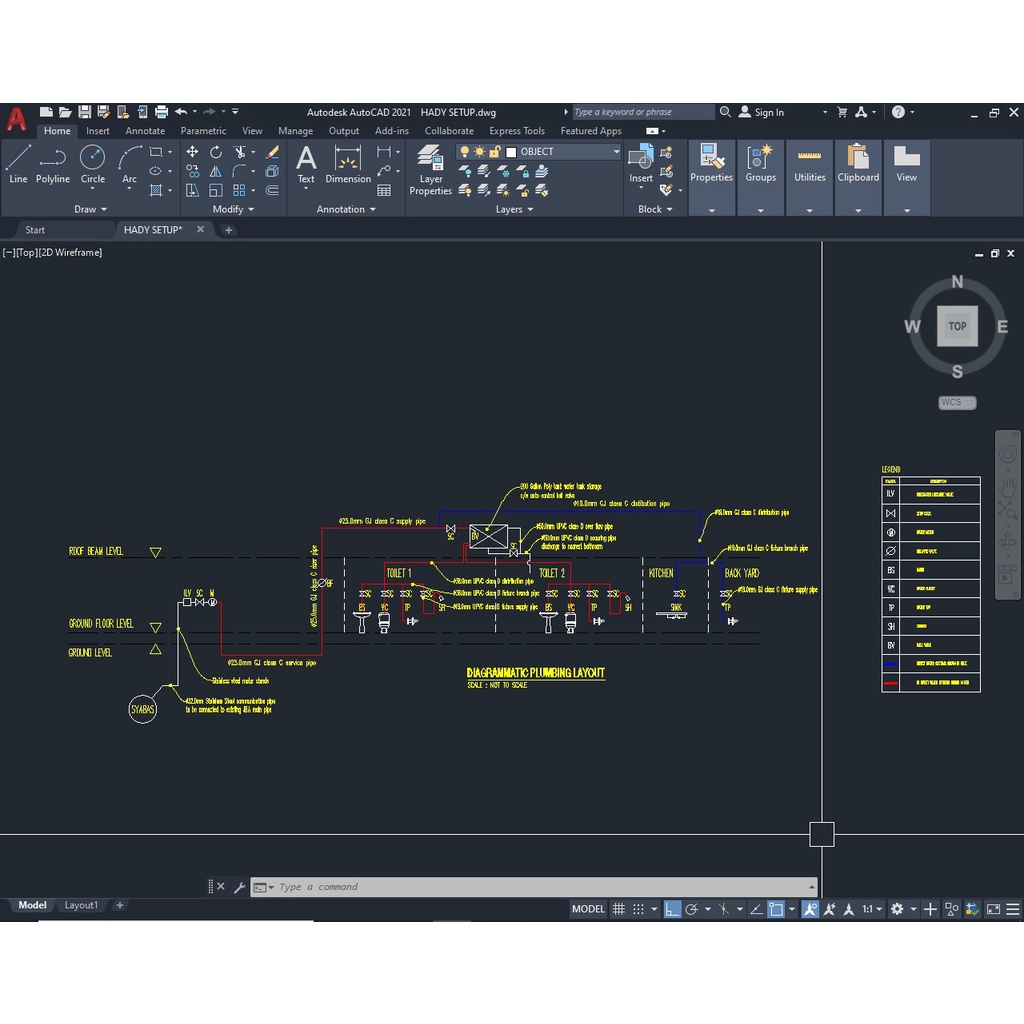Select the Line drawing tool

pyautogui.click(x=18, y=164)
